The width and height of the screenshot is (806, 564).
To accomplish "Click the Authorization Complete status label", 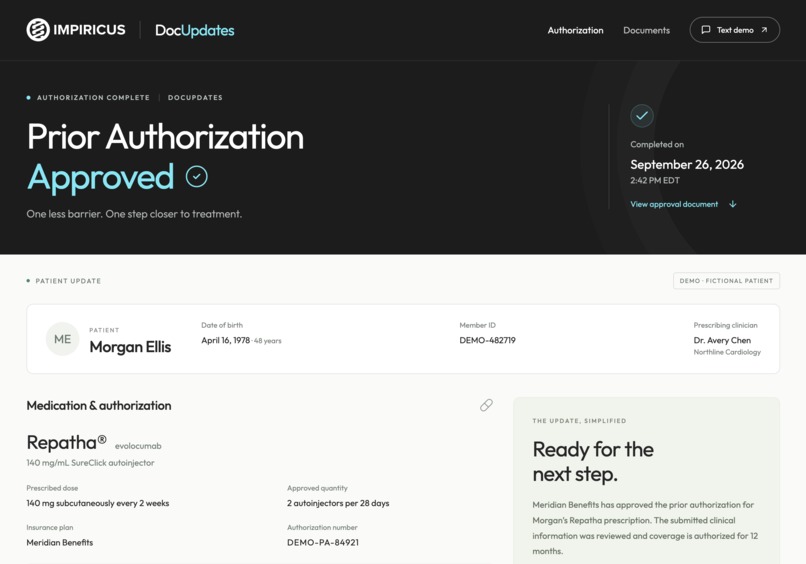I will coord(93,98).
